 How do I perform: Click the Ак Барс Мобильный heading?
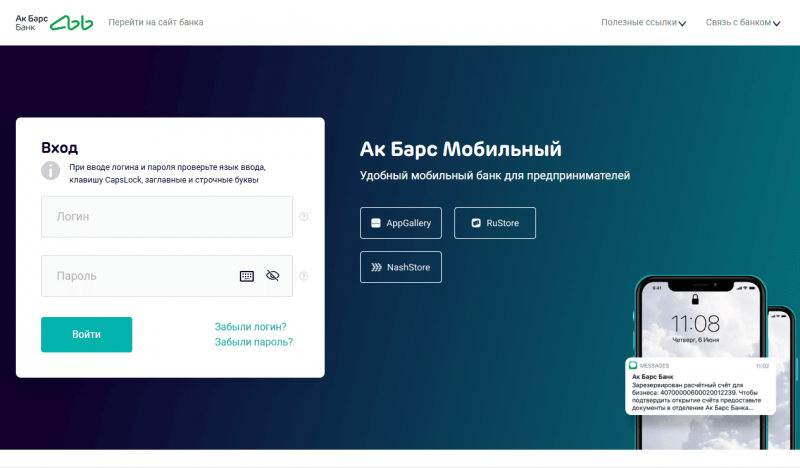click(x=461, y=150)
